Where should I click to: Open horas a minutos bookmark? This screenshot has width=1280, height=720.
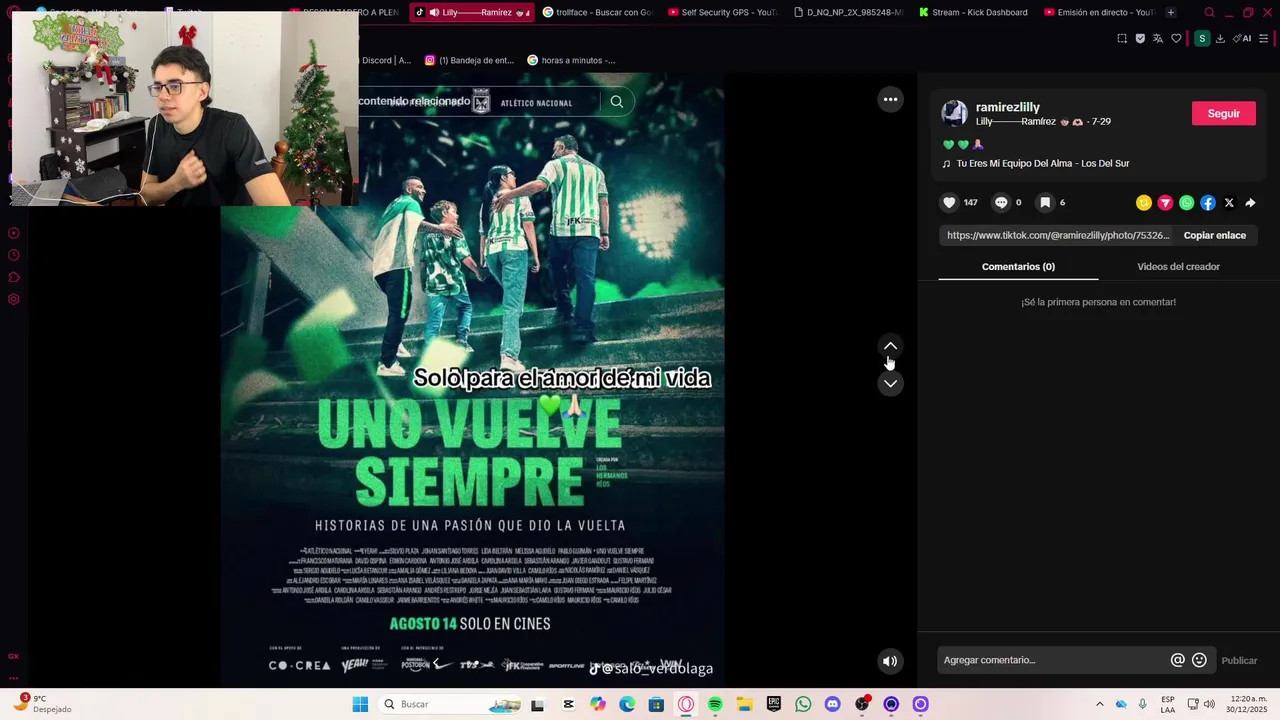click(571, 60)
